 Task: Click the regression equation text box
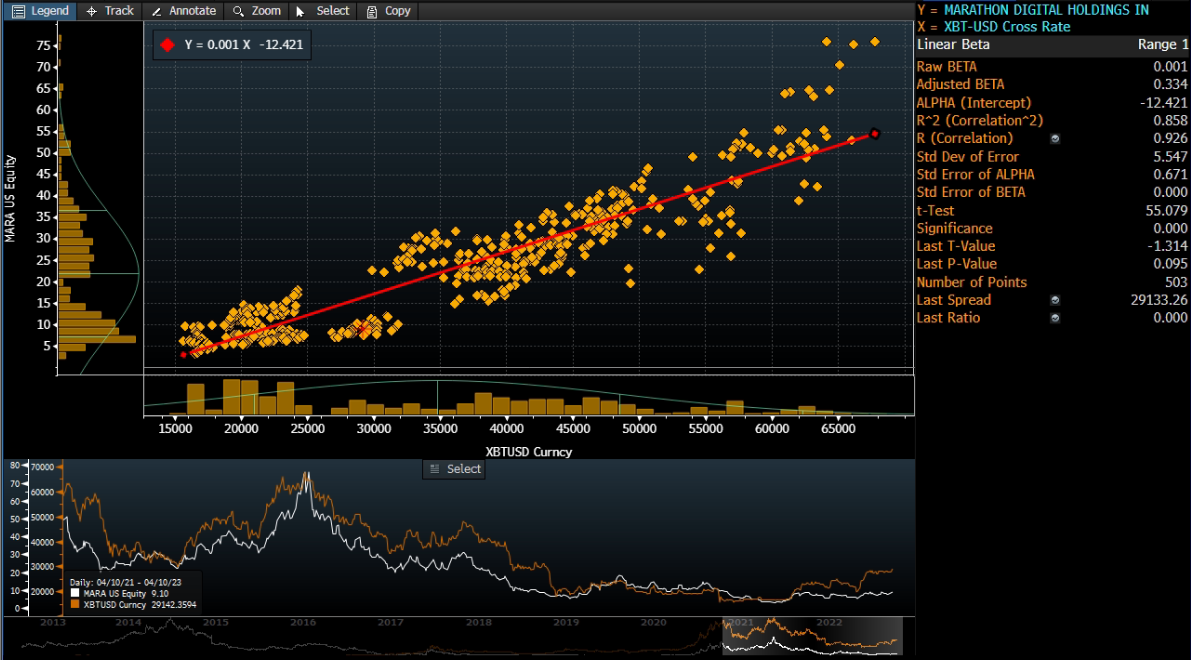(x=232, y=45)
